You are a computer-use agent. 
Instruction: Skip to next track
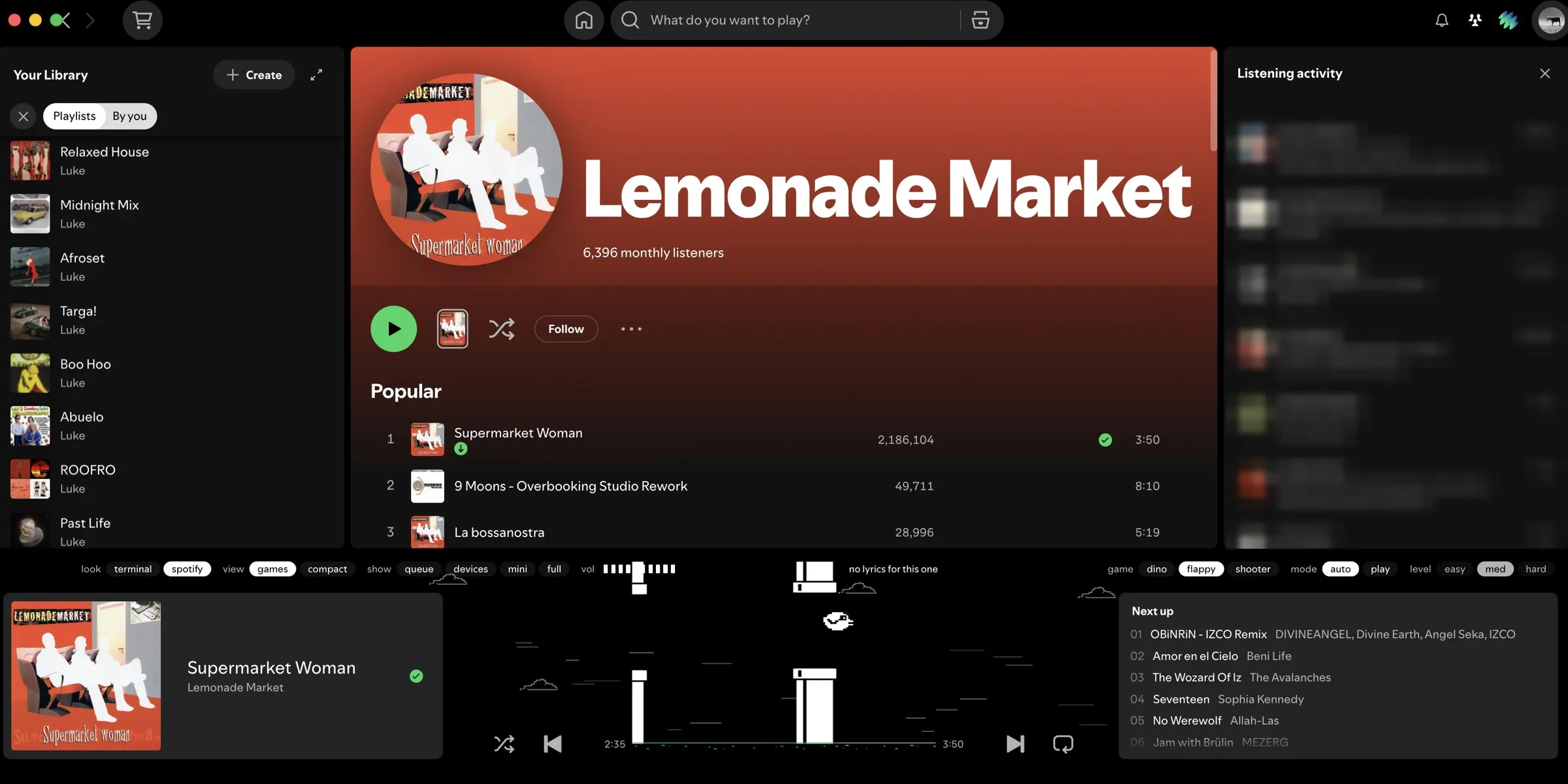click(x=1015, y=743)
